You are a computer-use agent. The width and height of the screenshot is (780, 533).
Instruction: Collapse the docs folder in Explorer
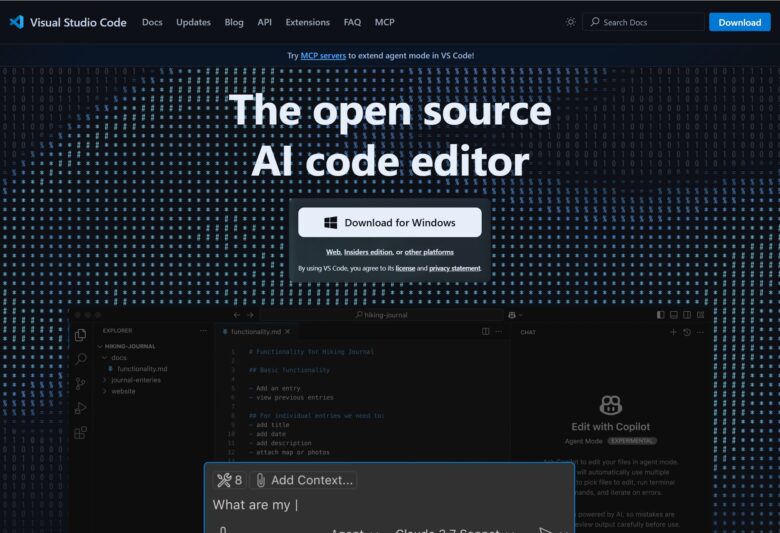click(104, 358)
